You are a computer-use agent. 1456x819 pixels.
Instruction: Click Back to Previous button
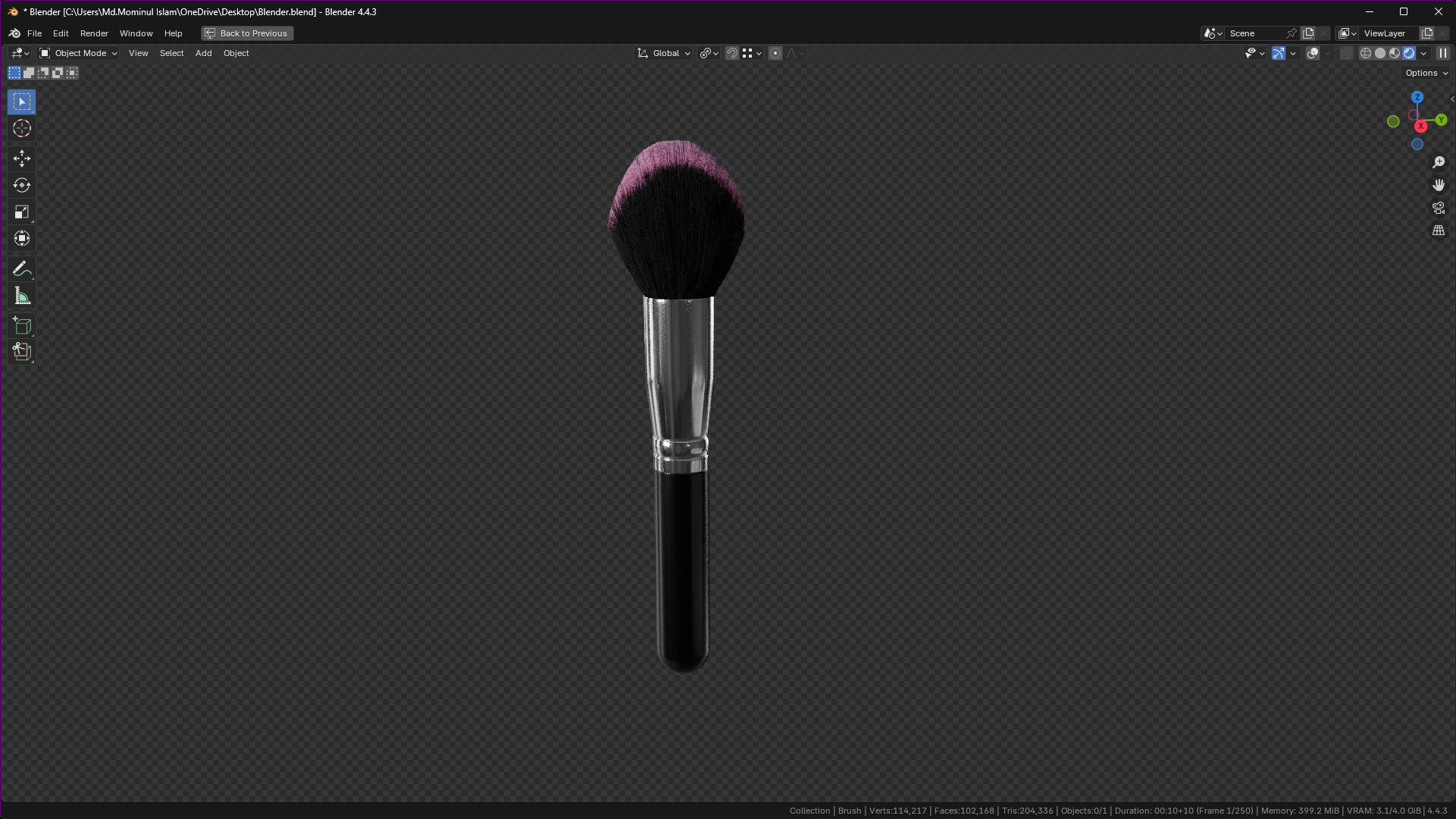(x=247, y=33)
